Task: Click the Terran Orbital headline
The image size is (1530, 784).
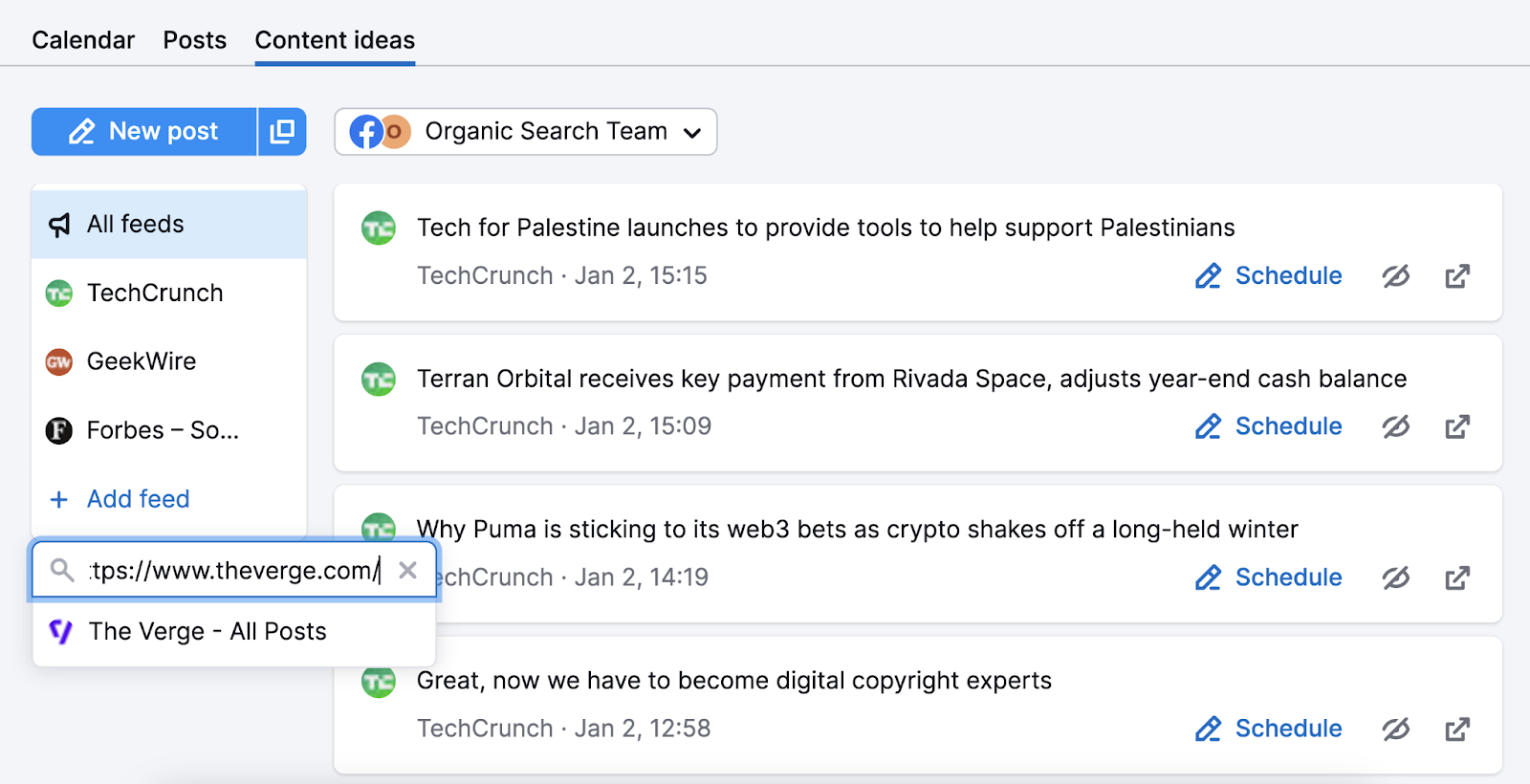Action: pos(912,379)
